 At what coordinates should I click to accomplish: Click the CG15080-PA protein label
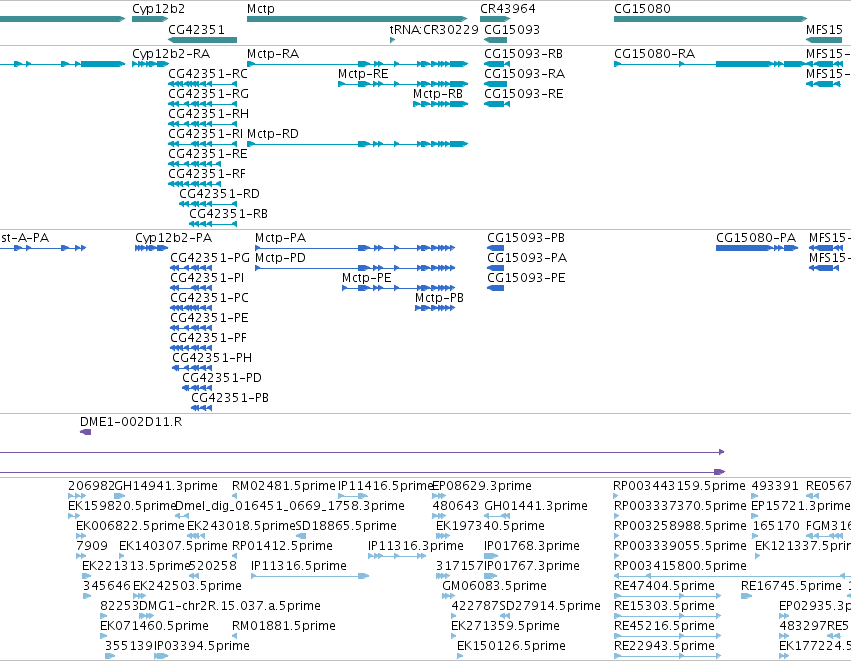(x=756, y=238)
